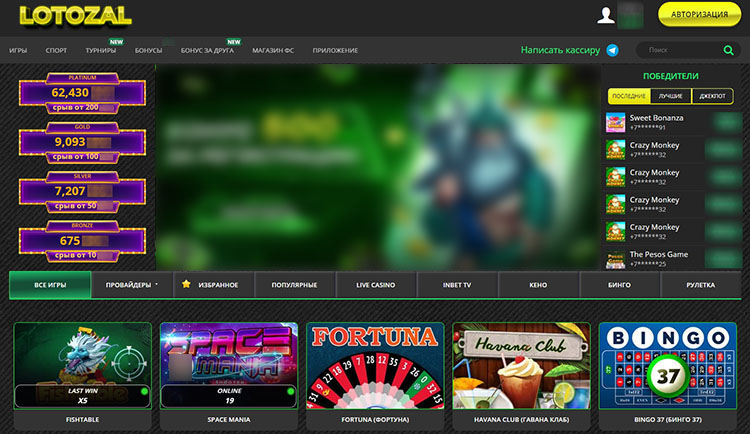This screenshot has height=434, width=750.
Task: Click the LOTOZAL logo
Action: [x=60, y=16]
